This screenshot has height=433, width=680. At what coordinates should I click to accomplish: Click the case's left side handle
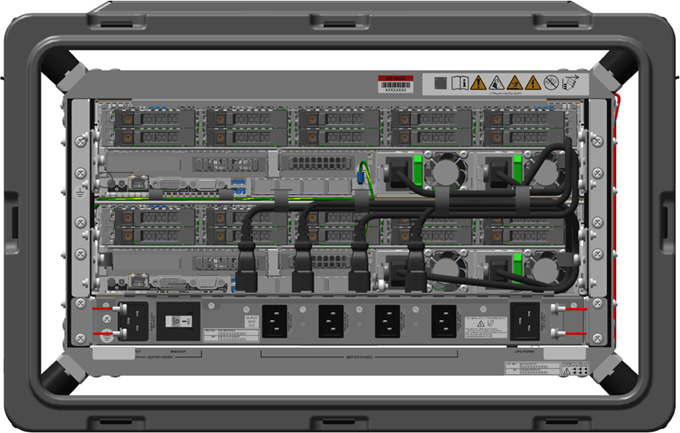coord(12,222)
